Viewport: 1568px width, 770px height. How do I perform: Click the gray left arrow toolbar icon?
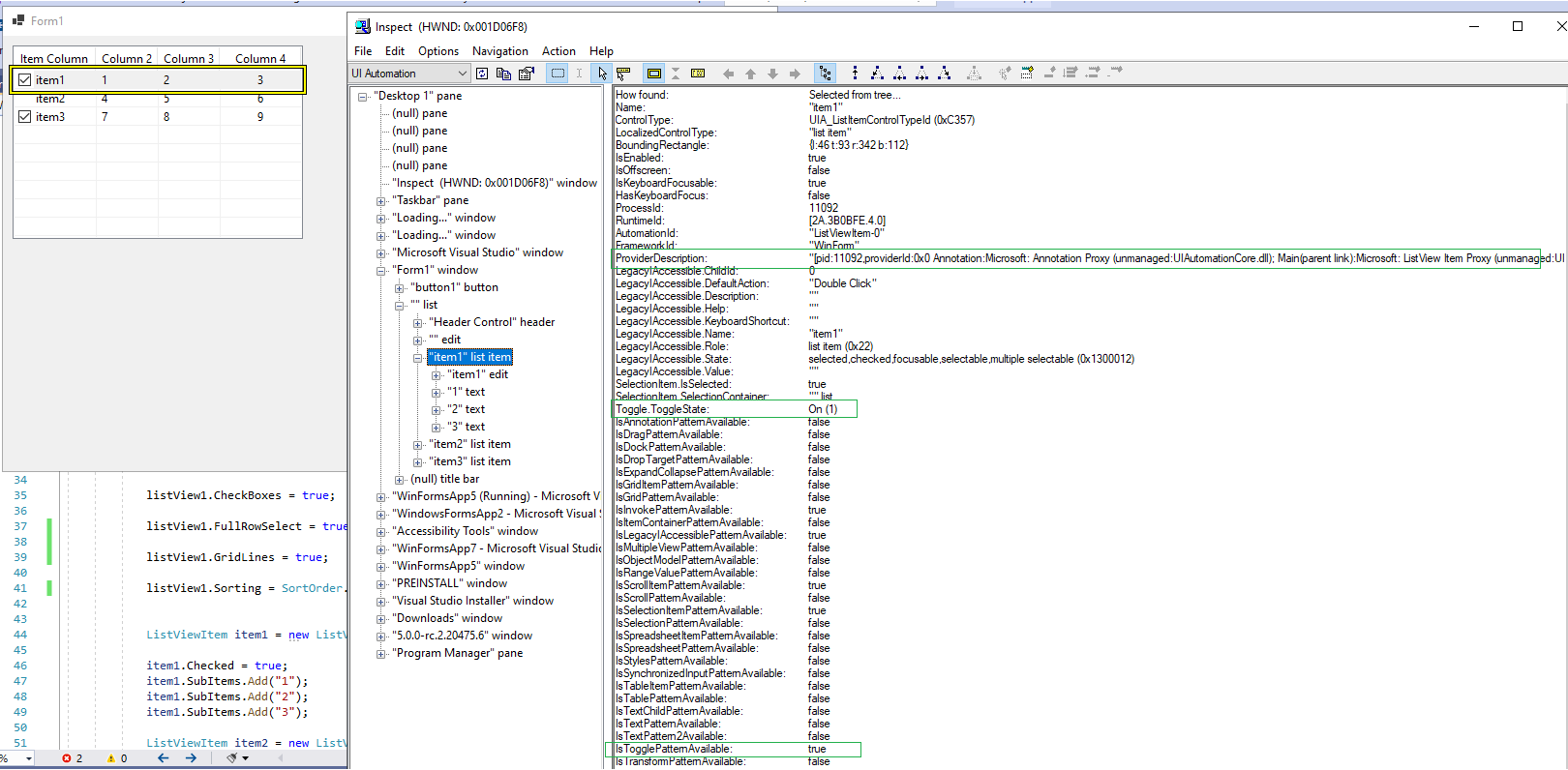click(728, 74)
